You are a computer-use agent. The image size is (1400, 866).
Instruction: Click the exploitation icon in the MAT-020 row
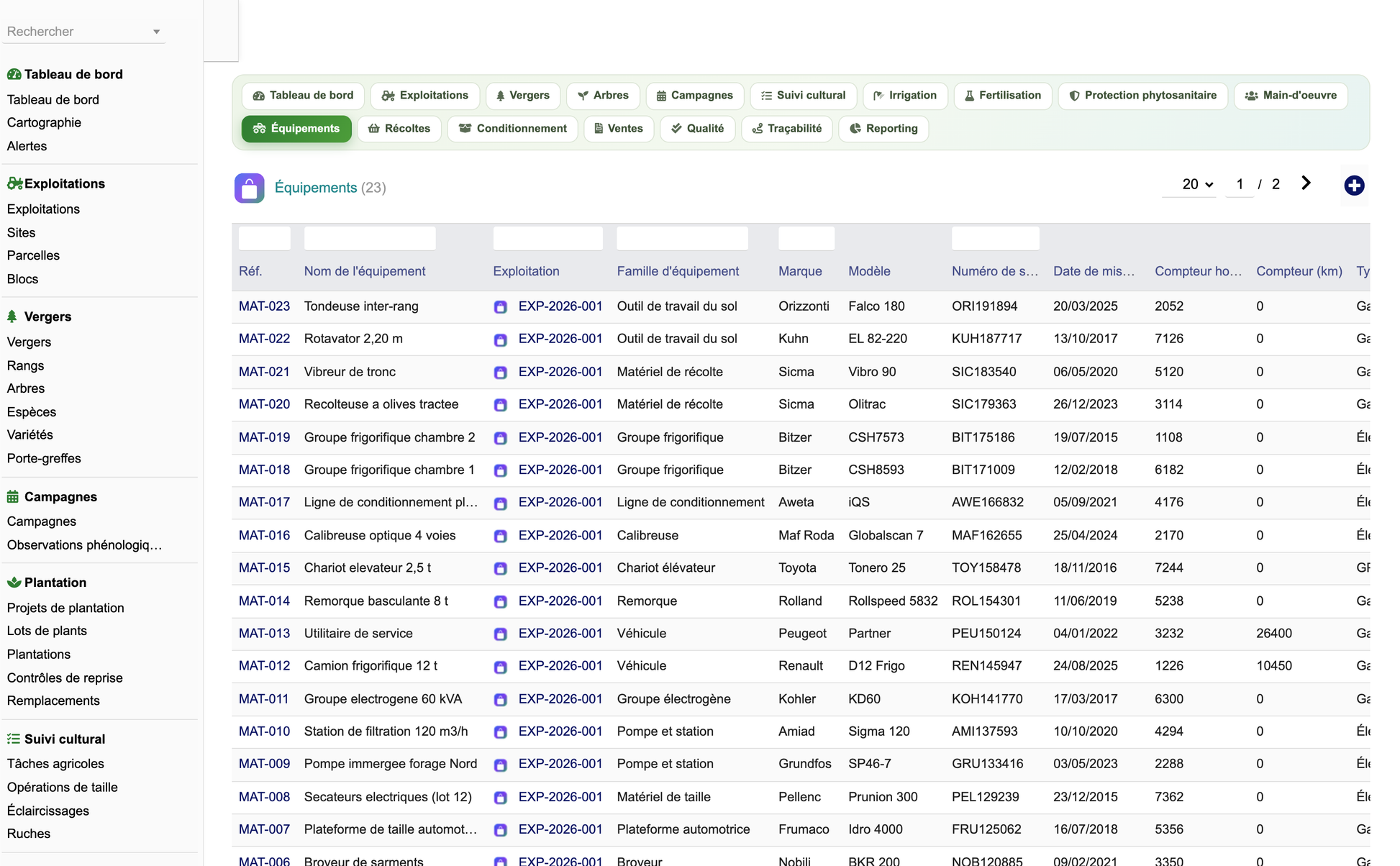[x=500, y=405]
